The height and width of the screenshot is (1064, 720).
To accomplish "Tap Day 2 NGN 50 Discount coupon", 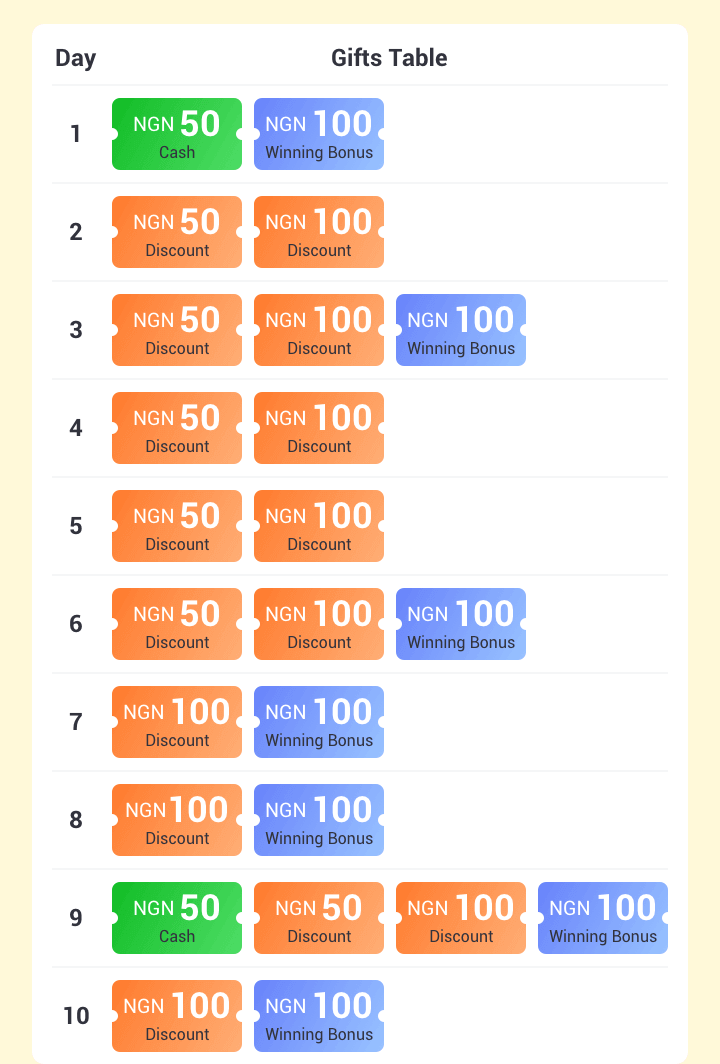I will click(x=177, y=232).
